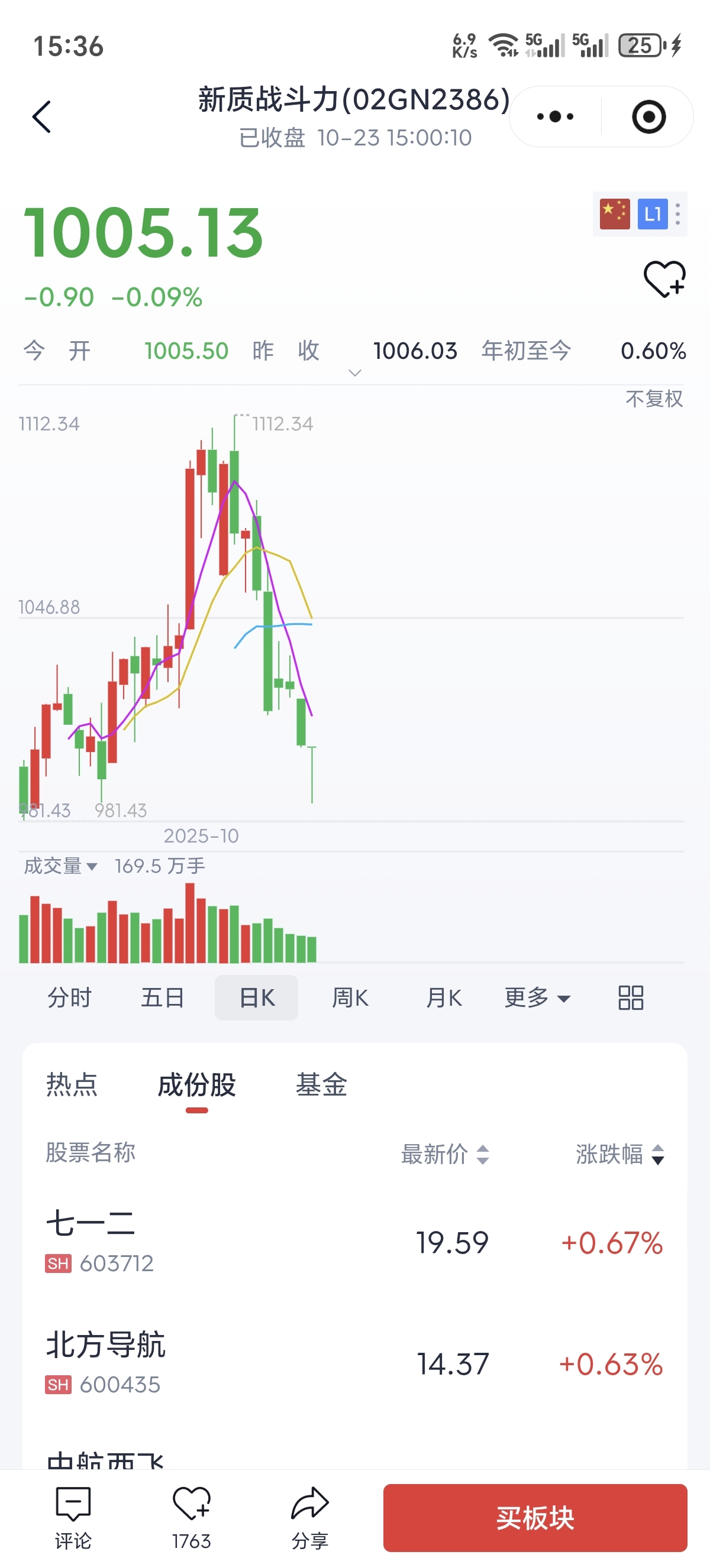Viewport: 710px width, 1568px height.
Task: Open the More chart periods dropdown
Action: click(537, 997)
